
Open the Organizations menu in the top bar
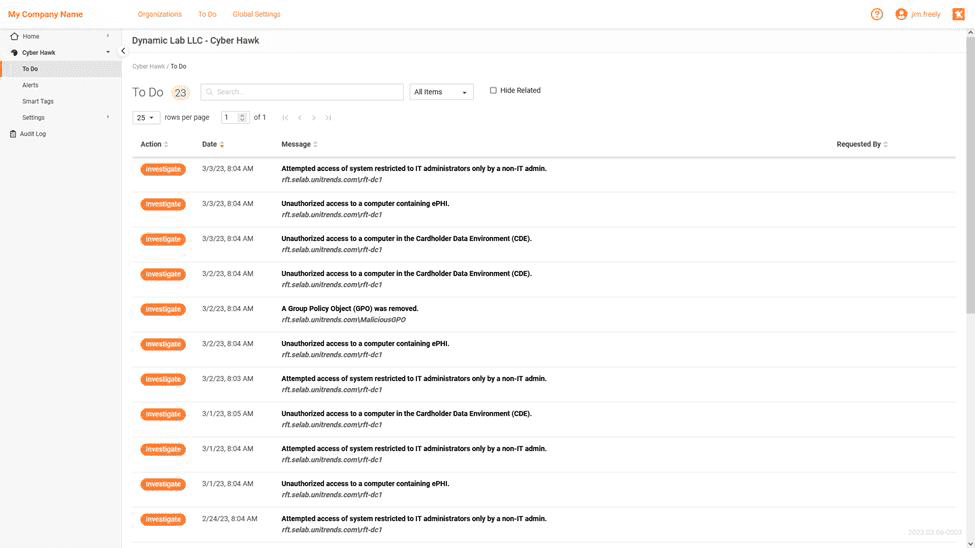(160, 14)
